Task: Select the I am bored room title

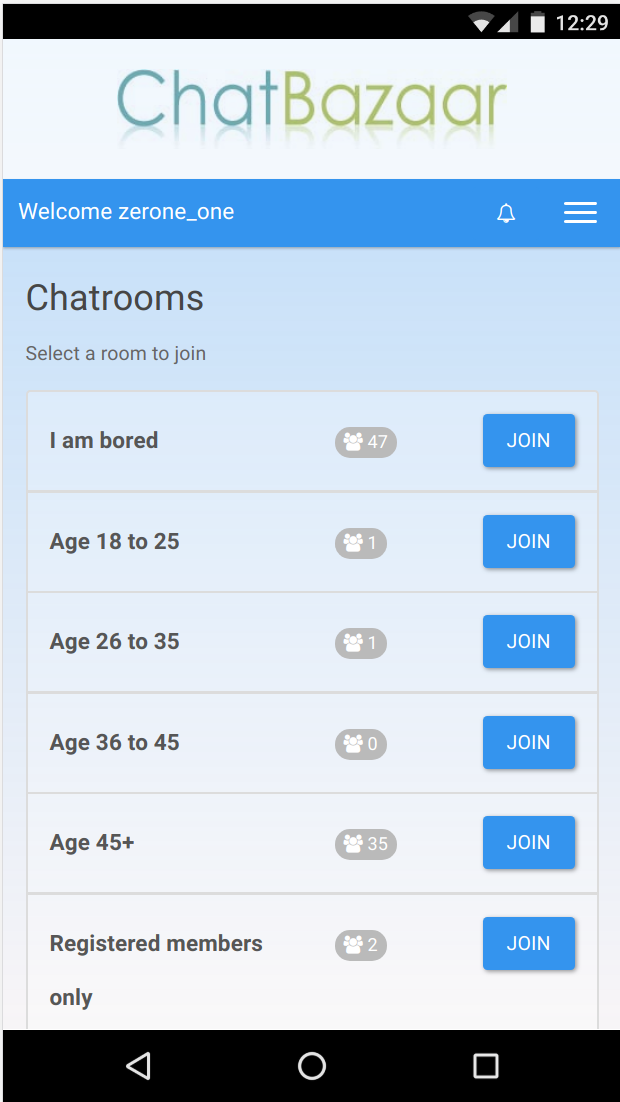Action: [x=104, y=441]
